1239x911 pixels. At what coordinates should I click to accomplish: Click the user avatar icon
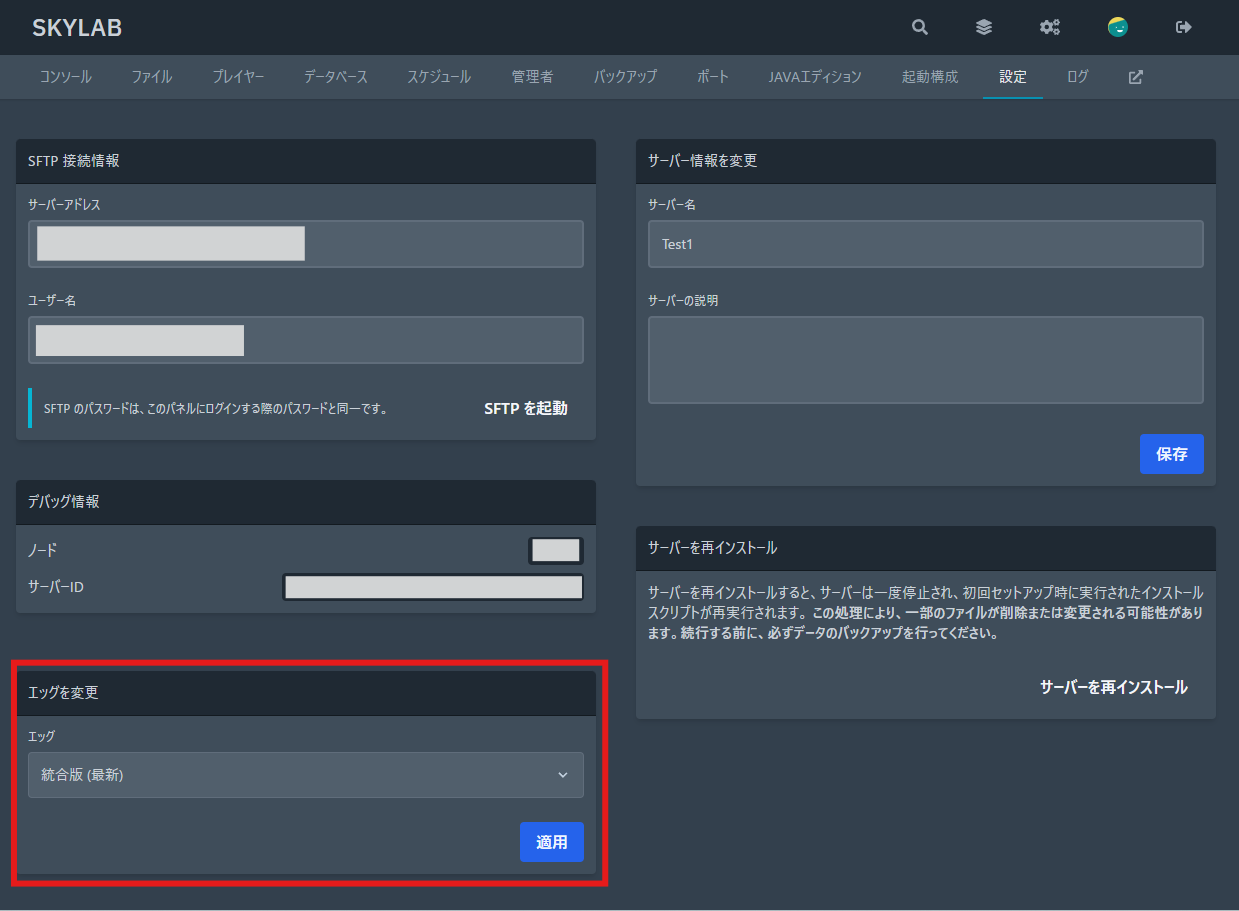click(x=1118, y=28)
